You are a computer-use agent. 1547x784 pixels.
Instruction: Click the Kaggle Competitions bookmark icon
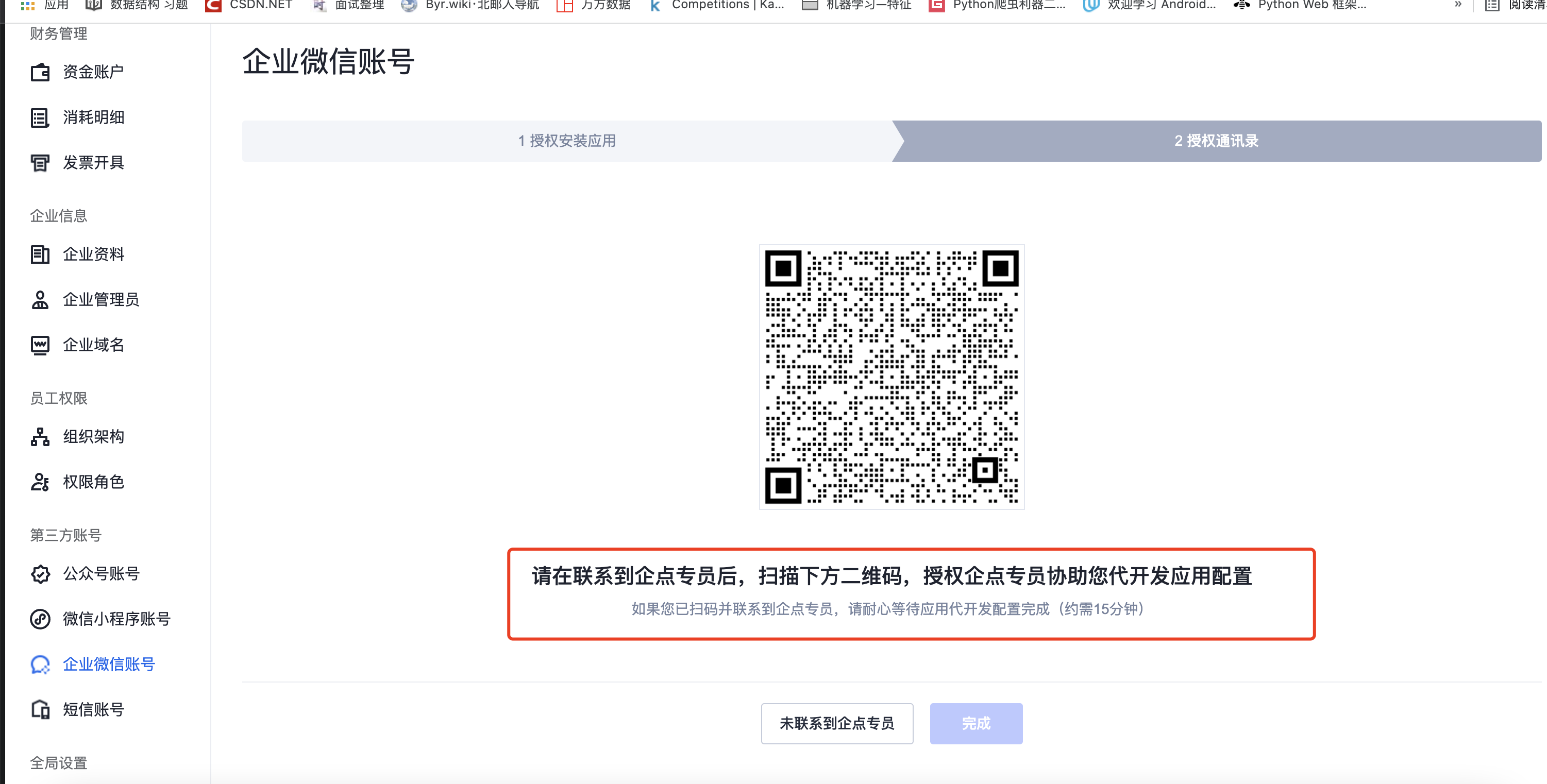click(x=655, y=5)
